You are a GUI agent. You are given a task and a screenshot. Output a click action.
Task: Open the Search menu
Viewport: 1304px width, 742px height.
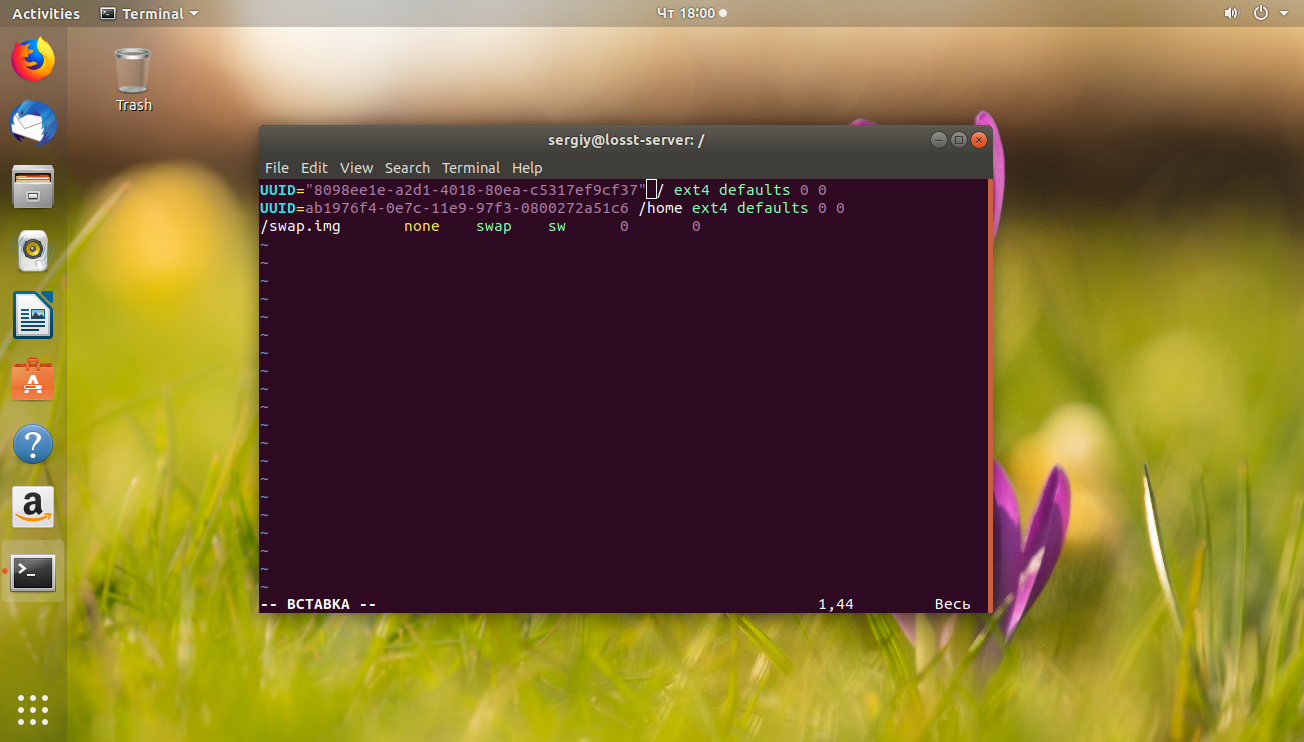pos(407,168)
